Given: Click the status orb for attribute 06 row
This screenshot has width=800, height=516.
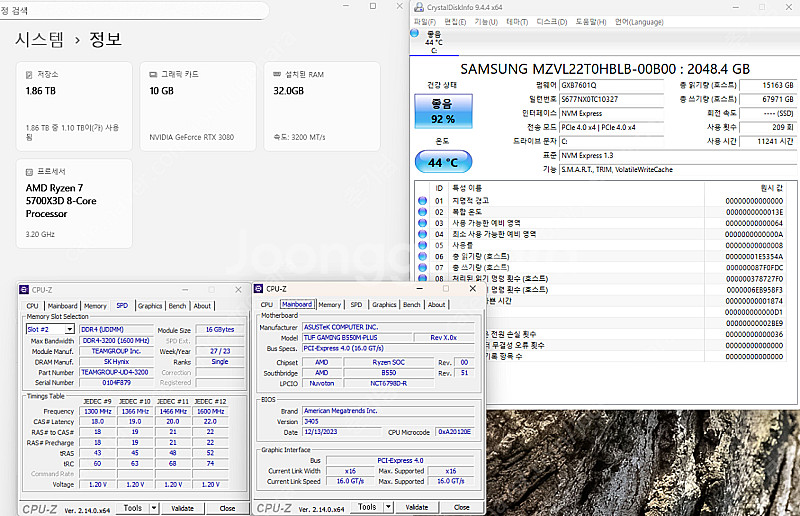Looking at the screenshot, I should [x=422, y=256].
